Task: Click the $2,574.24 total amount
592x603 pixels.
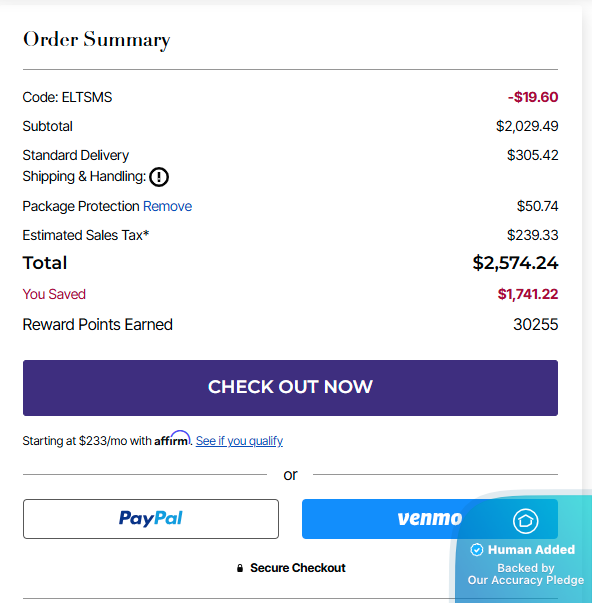Action: [515, 263]
